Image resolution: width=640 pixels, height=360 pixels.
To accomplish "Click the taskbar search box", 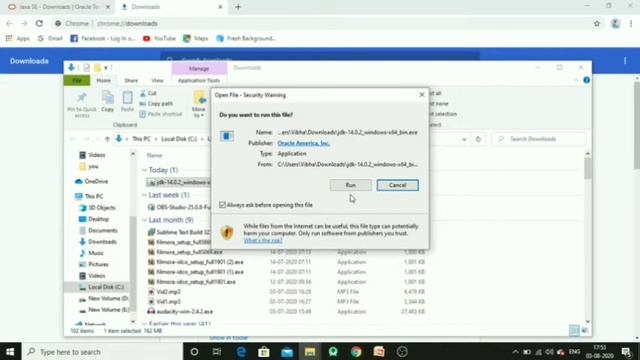I will click(x=102, y=351).
